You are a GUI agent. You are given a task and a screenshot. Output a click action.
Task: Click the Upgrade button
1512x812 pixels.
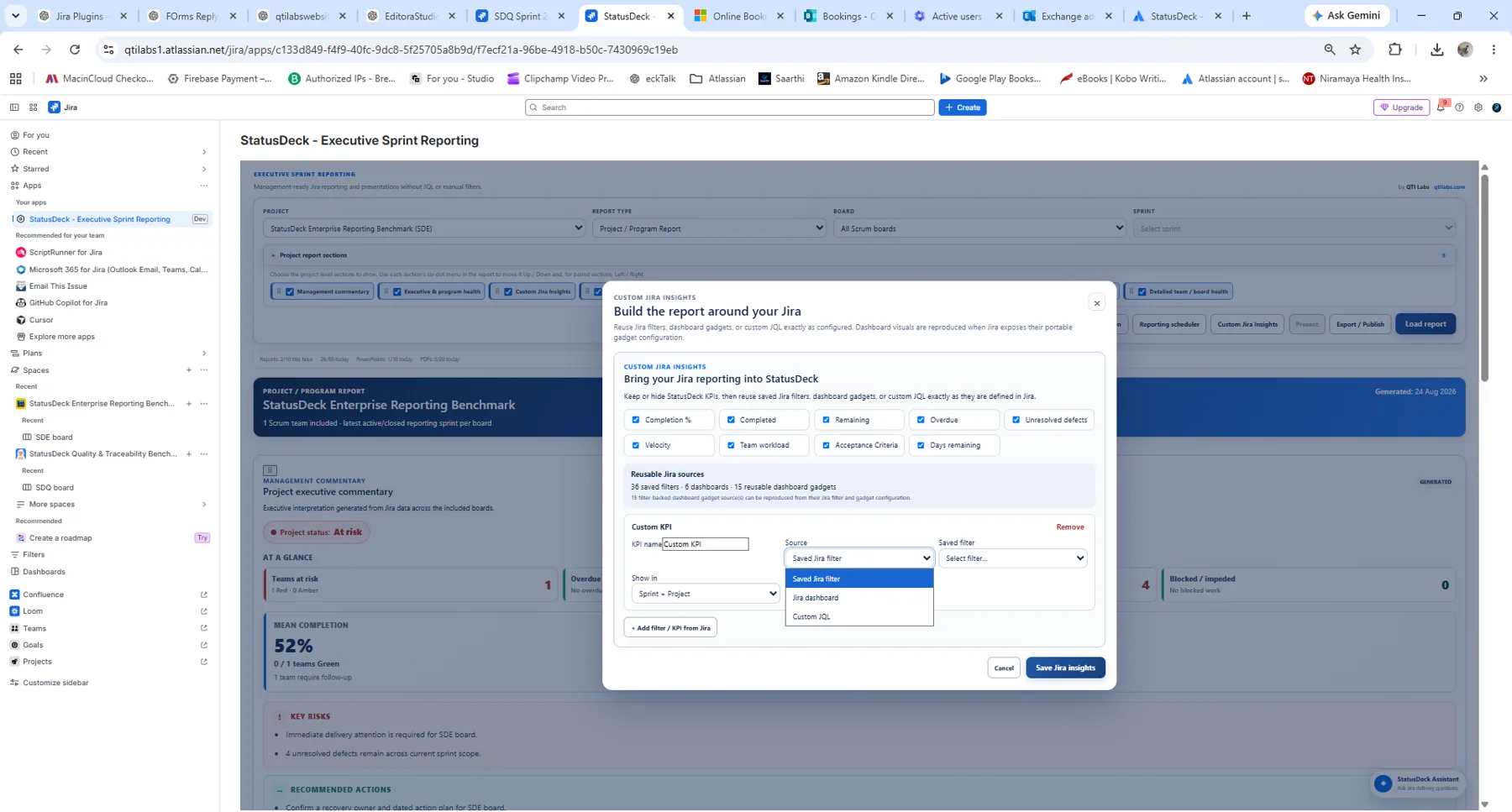pyautogui.click(x=1401, y=107)
